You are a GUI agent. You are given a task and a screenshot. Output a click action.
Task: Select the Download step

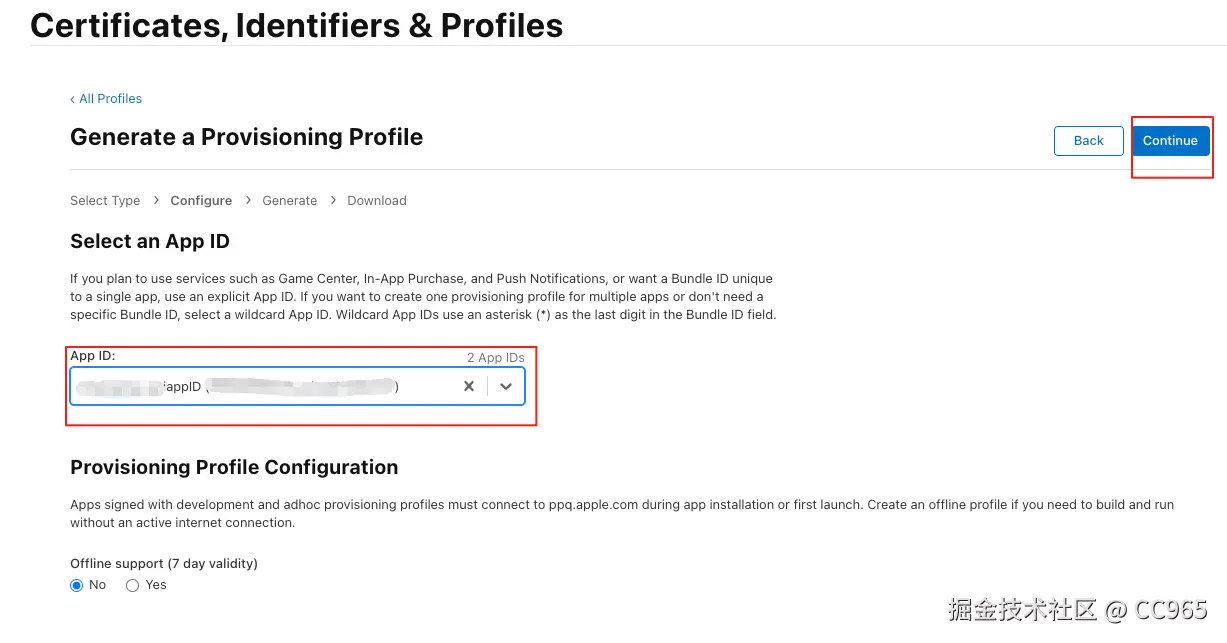pos(377,200)
